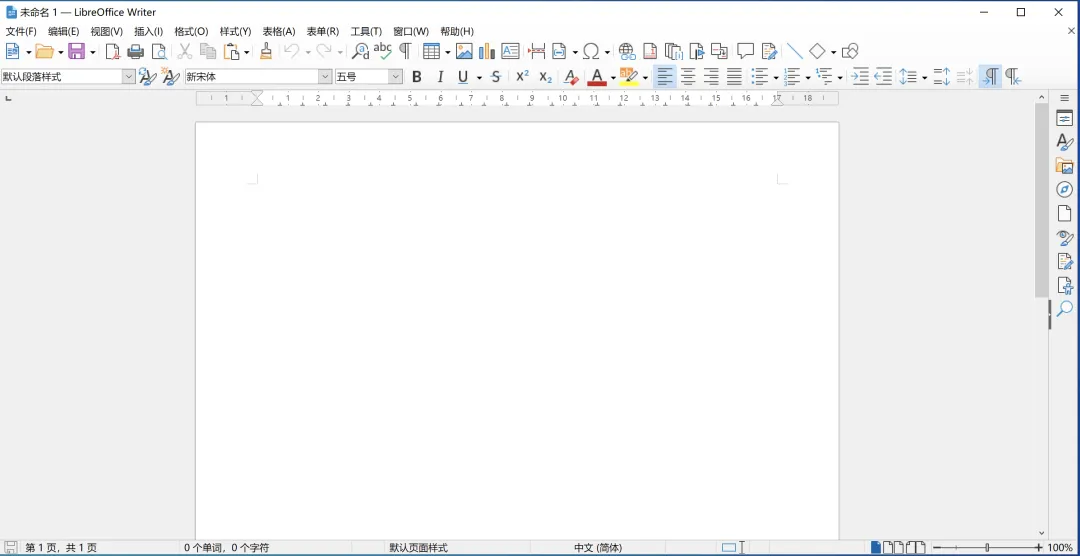Image resolution: width=1080 pixels, height=556 pixels.
Task: Click the 100% zoom level
Action: pyautogui.click(x=1061, y=548)
